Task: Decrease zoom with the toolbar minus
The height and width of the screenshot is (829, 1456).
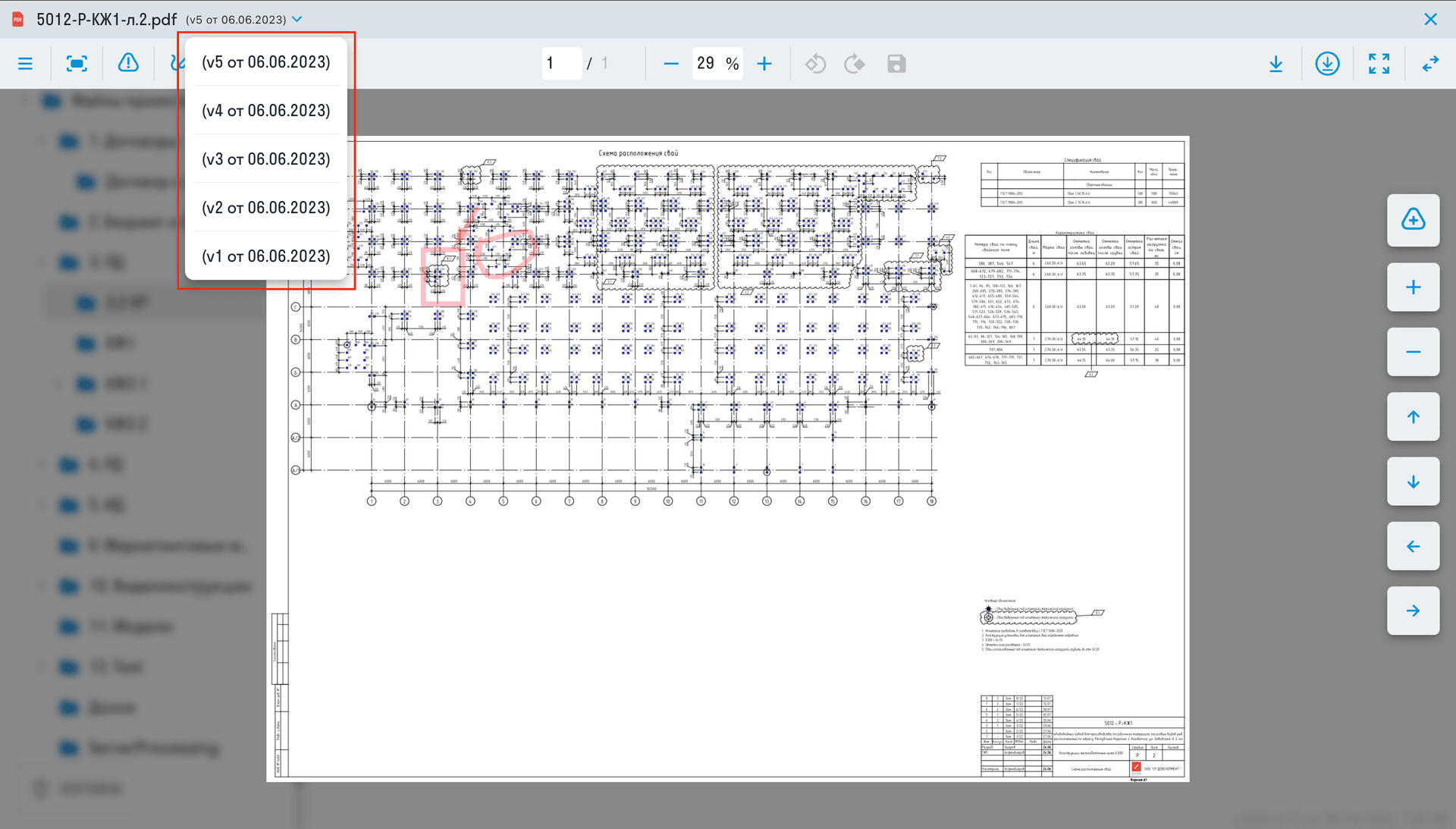Action: (x=671, y=64)
